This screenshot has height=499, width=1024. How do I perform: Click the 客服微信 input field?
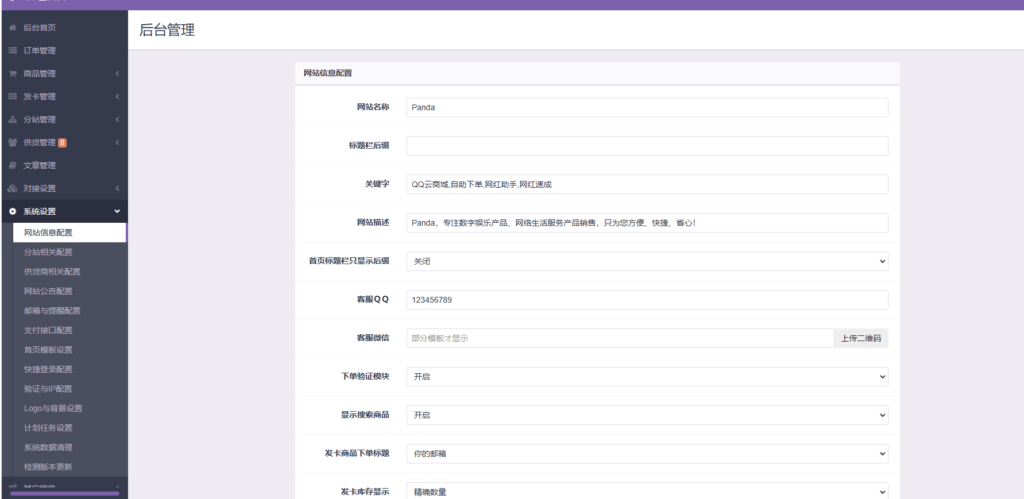click(620, 338)
